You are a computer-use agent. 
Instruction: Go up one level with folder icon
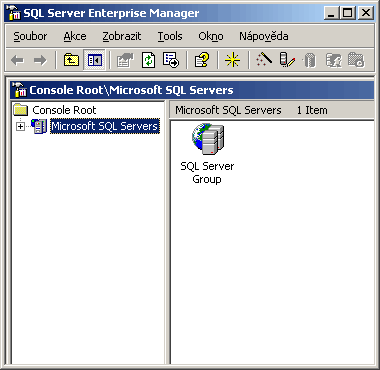click(71, 60)
